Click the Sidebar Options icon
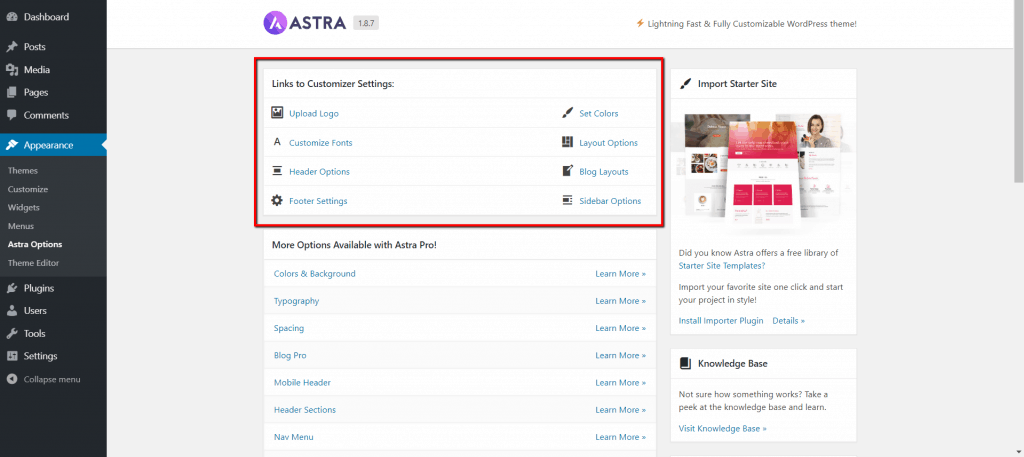 567,200
